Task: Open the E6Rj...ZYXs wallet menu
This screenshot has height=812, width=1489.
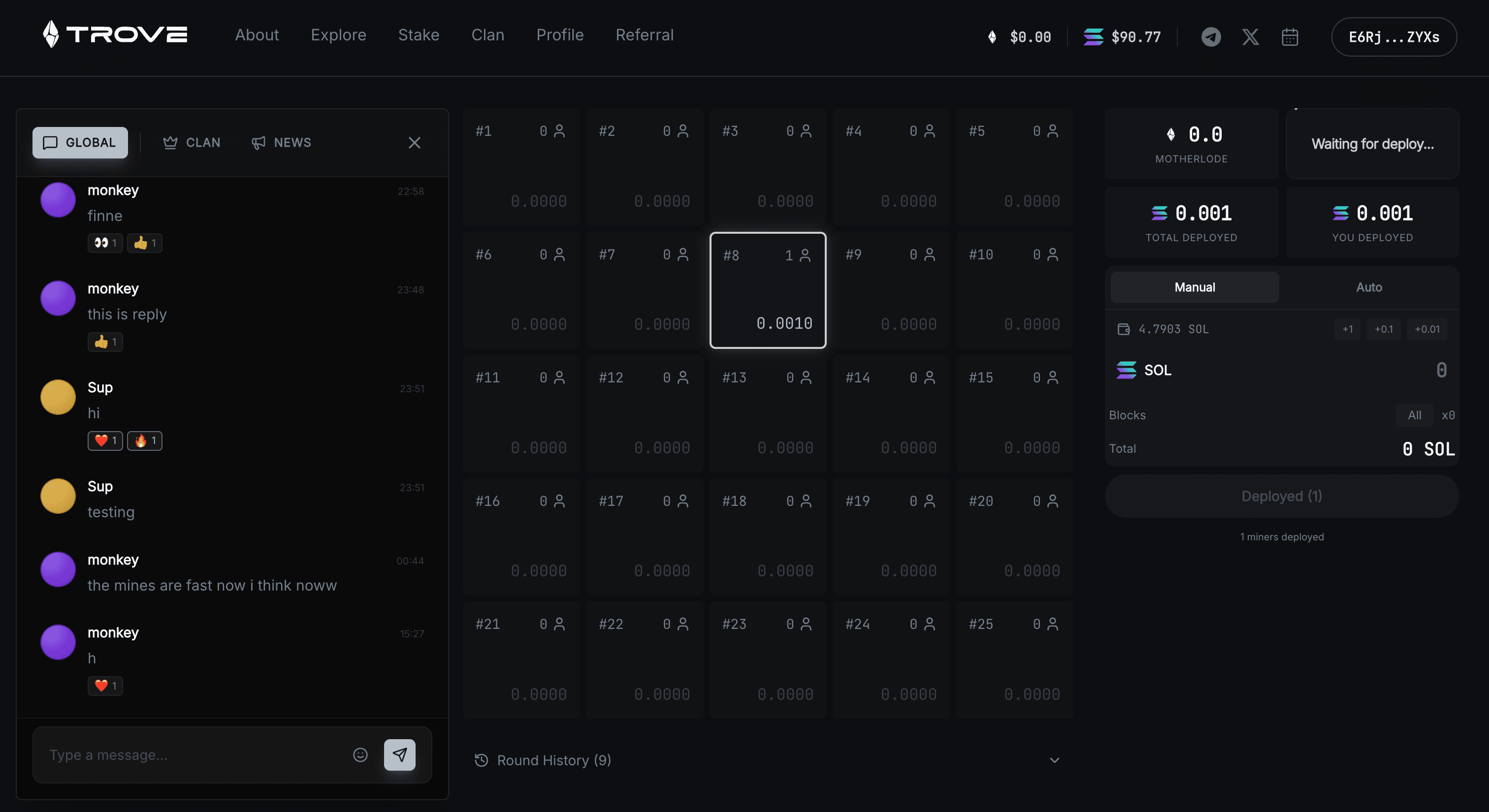Action: tap(1393, 37)
